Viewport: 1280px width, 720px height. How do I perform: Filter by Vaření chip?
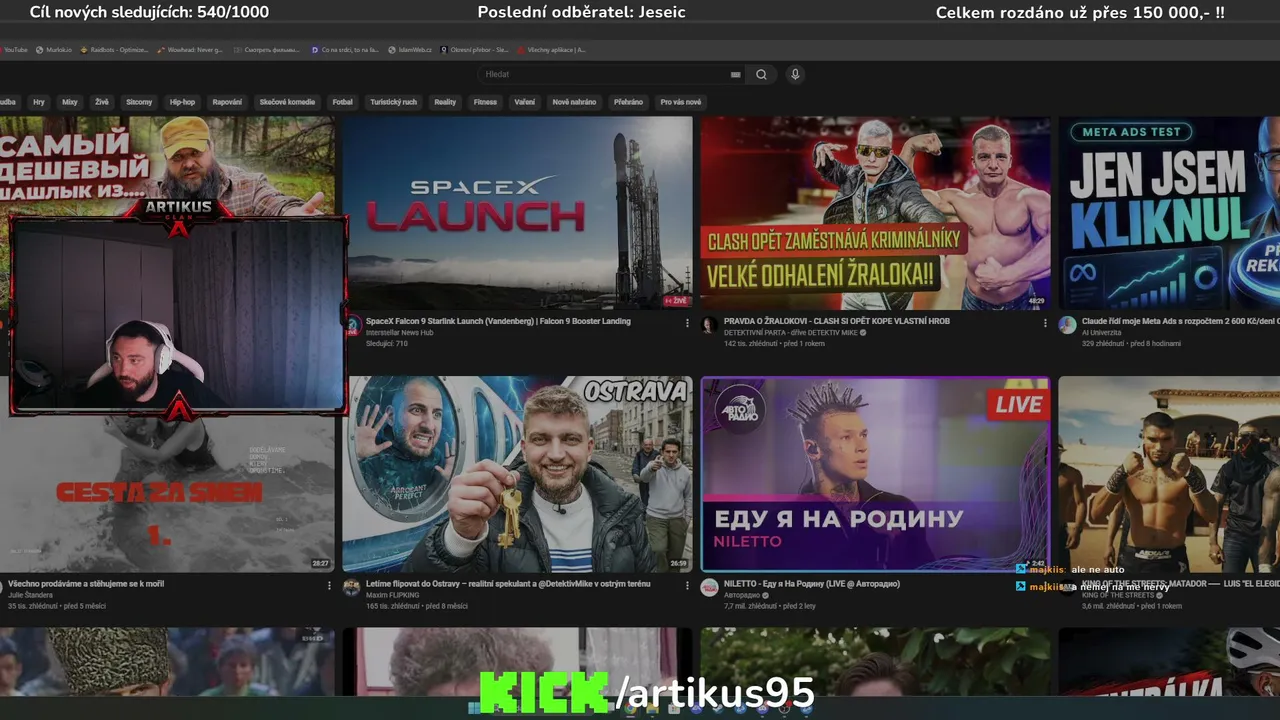(525, 102)
